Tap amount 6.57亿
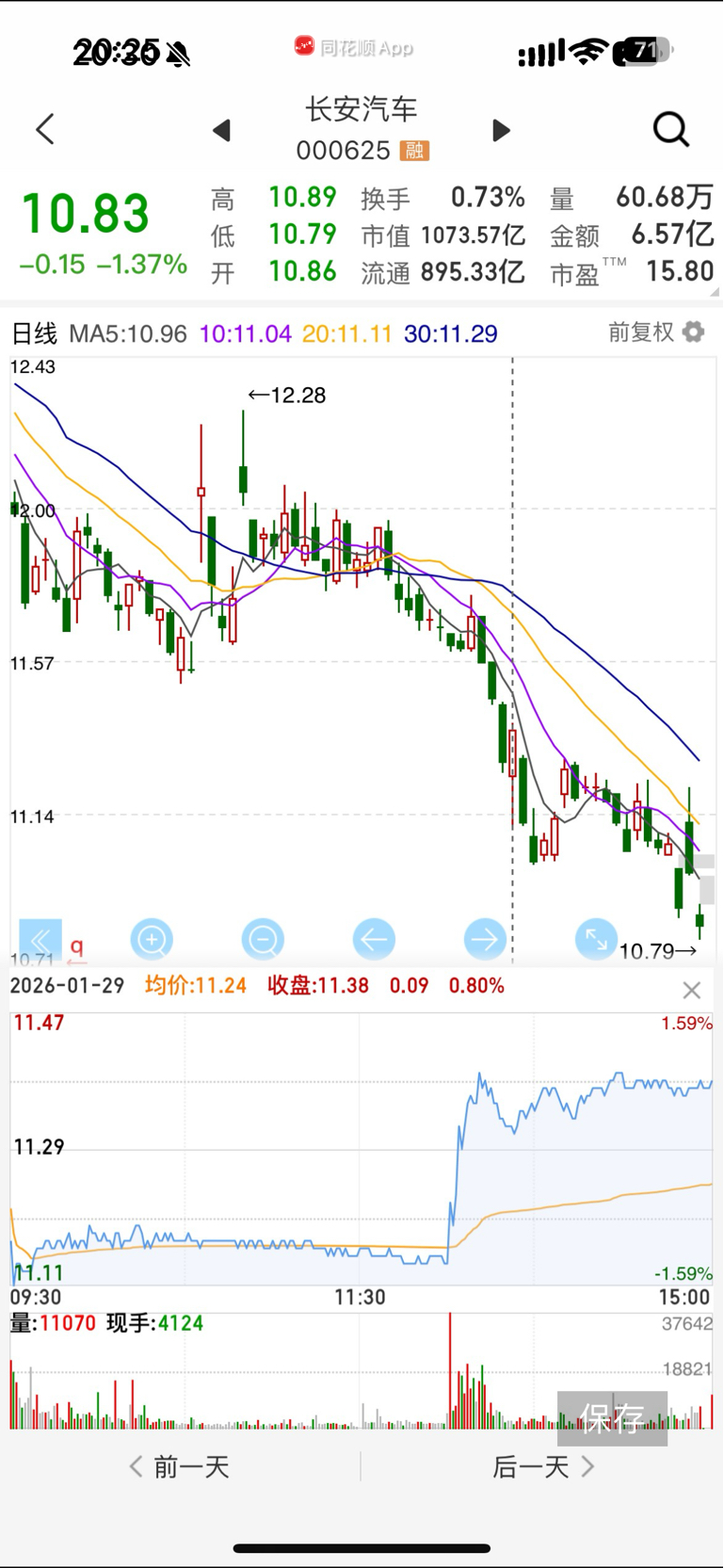The image size is (724, 1568). coord(672,234)
